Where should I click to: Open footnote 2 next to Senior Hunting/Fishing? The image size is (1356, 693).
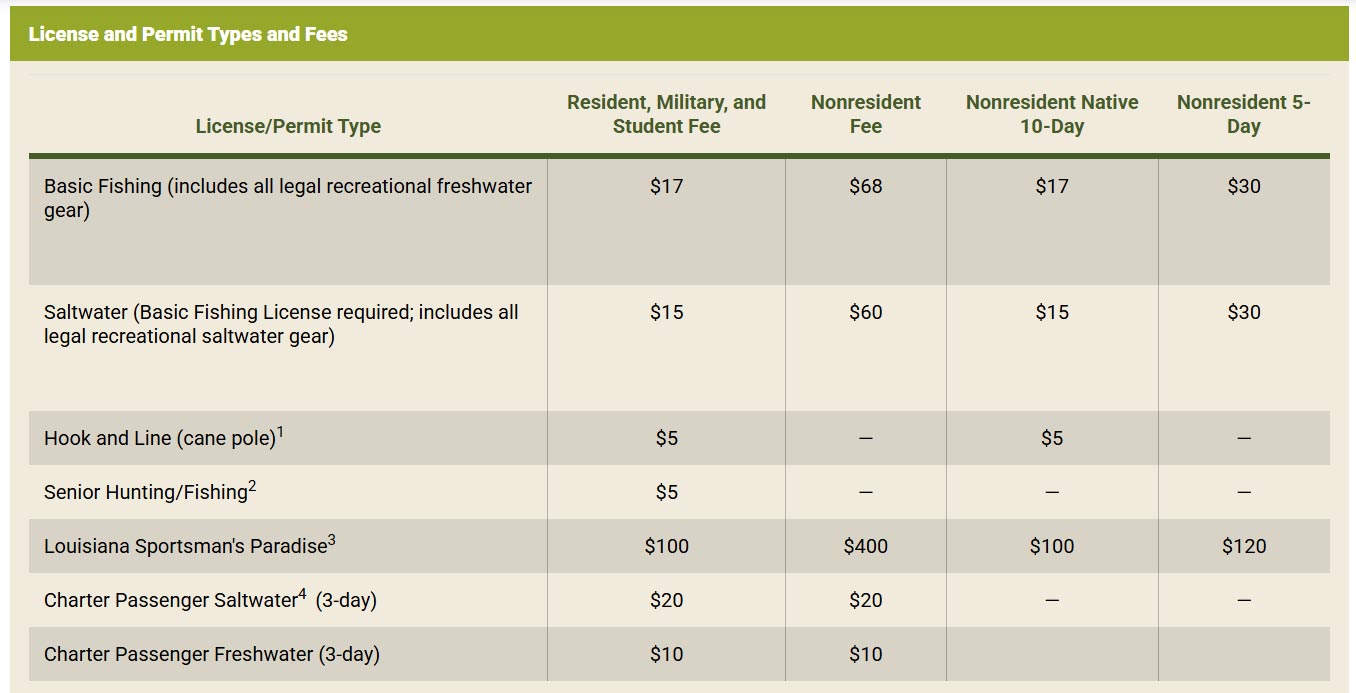point(253,486)
